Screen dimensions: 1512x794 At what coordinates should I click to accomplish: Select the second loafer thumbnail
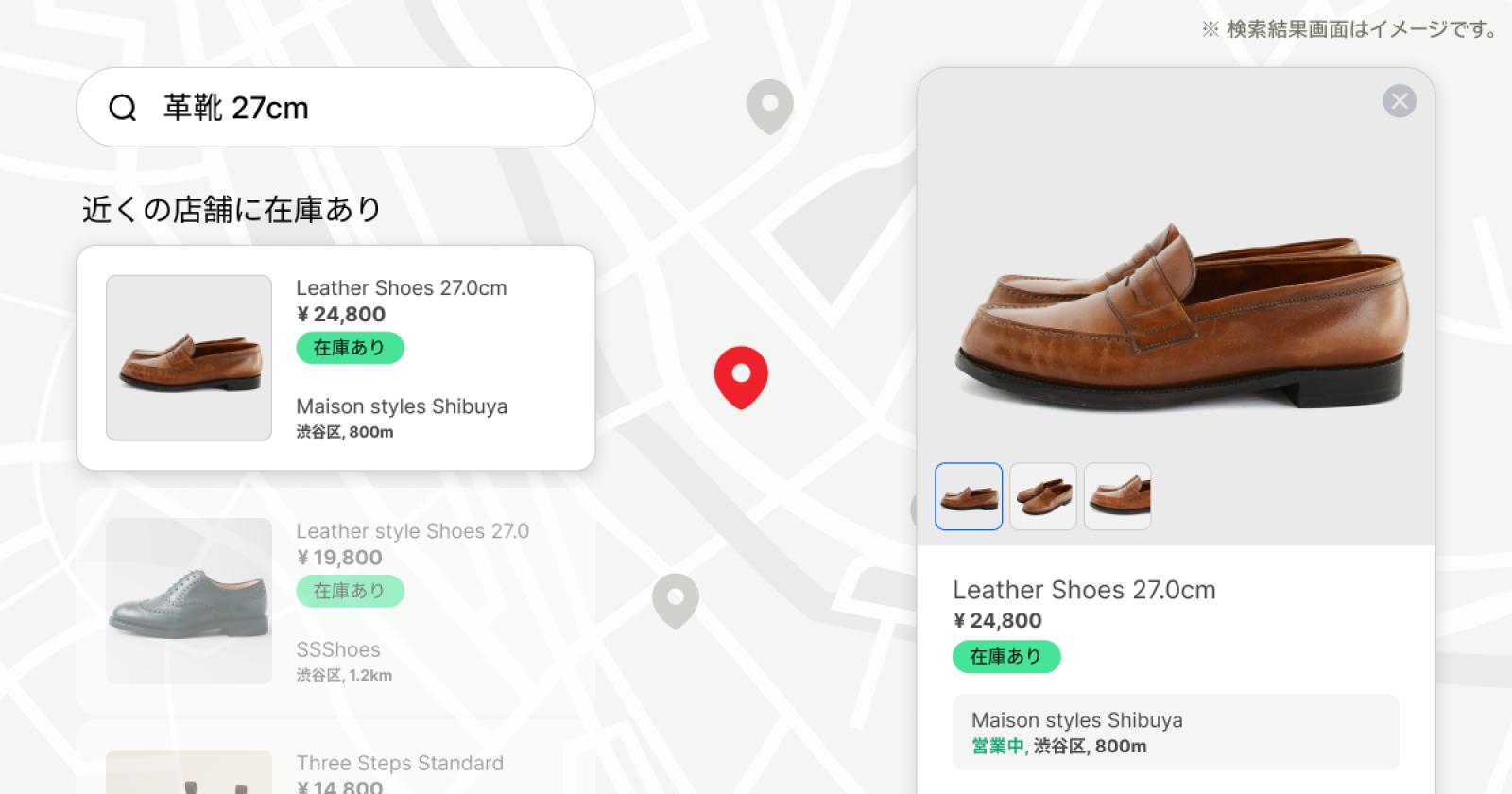point(1042,496)
